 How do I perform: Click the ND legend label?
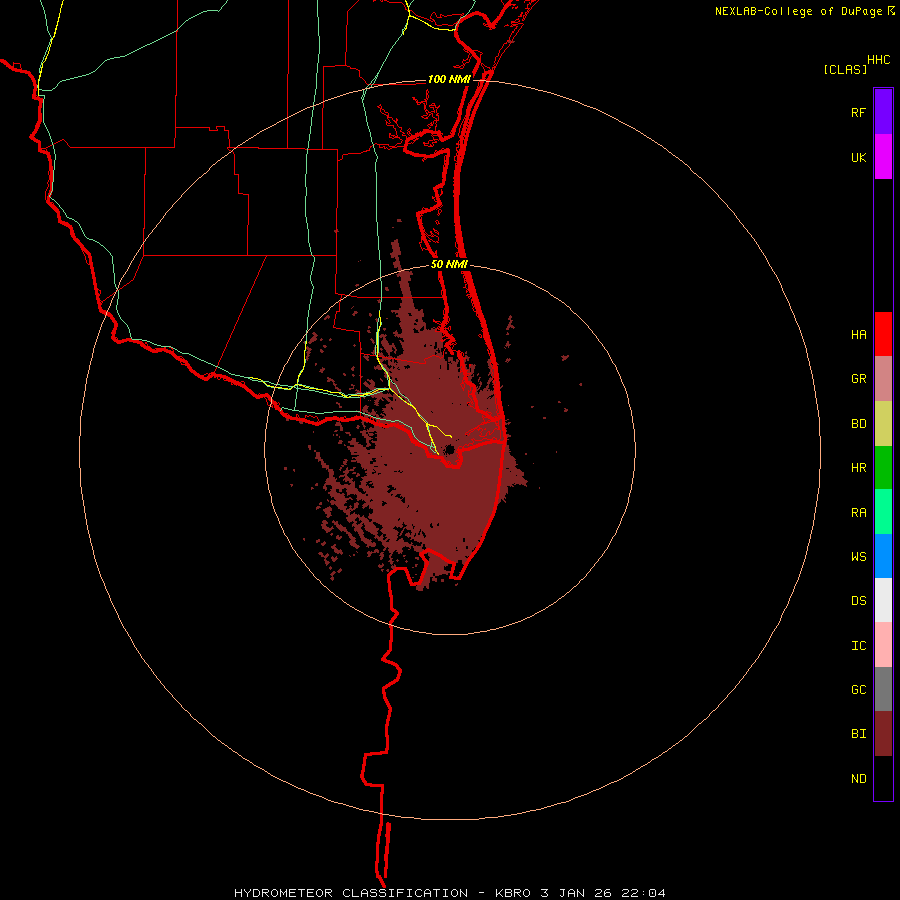[x=858, y=779]
